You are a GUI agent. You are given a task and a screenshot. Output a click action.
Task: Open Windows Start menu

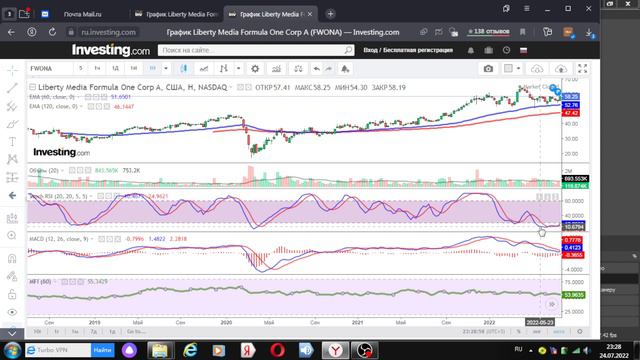tap(12, 350)
